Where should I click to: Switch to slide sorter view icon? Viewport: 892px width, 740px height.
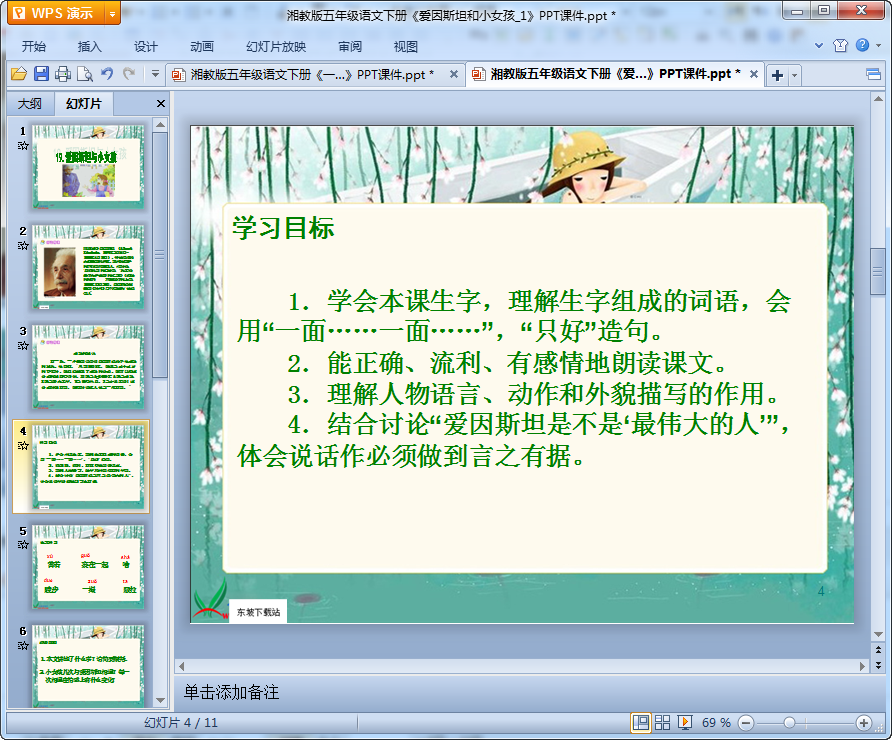(x=663, y=722)
